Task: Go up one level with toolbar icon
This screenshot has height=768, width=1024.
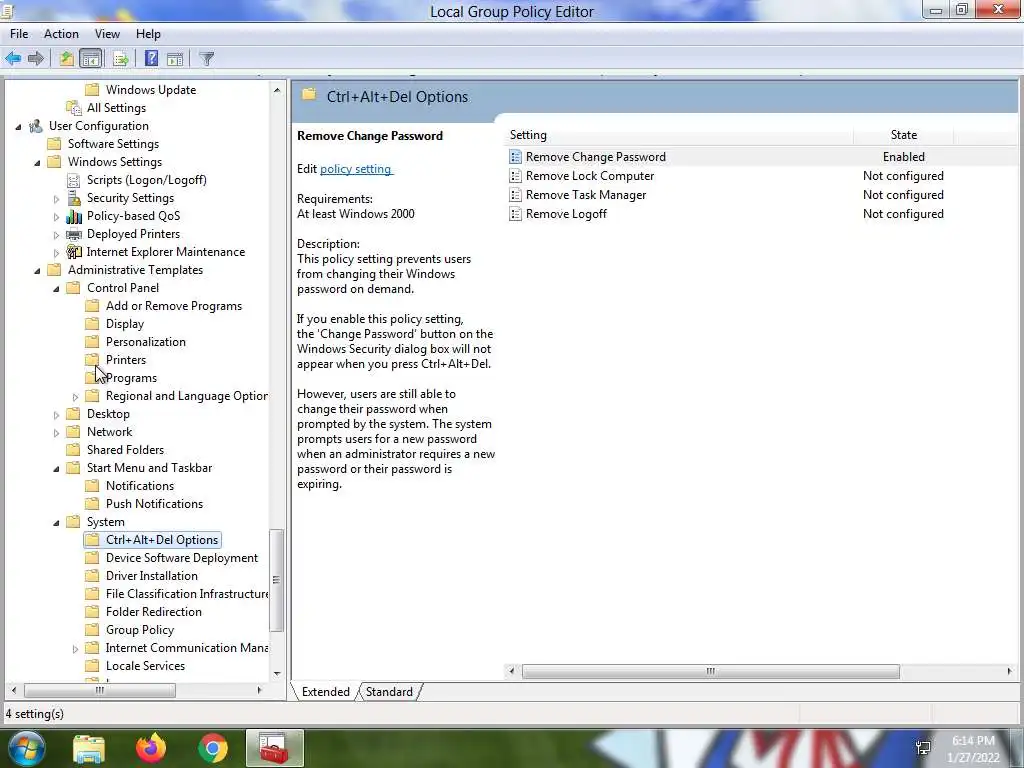Action: click(66, 59)
